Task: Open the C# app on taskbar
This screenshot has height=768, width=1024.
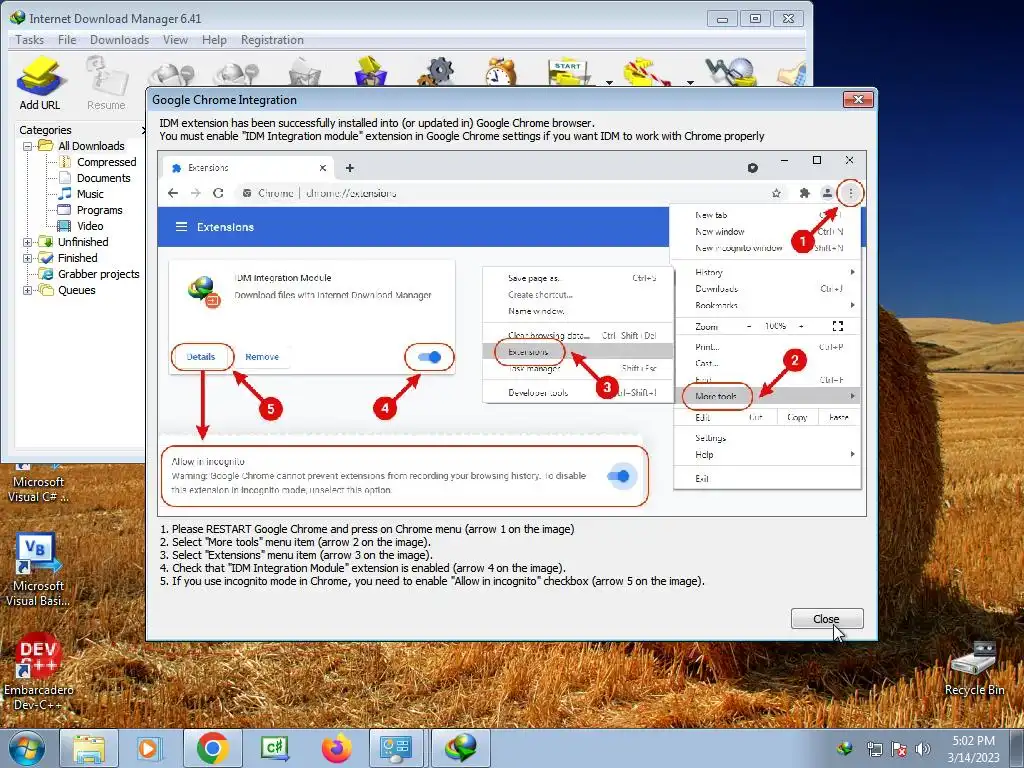Action: (274, 748)
